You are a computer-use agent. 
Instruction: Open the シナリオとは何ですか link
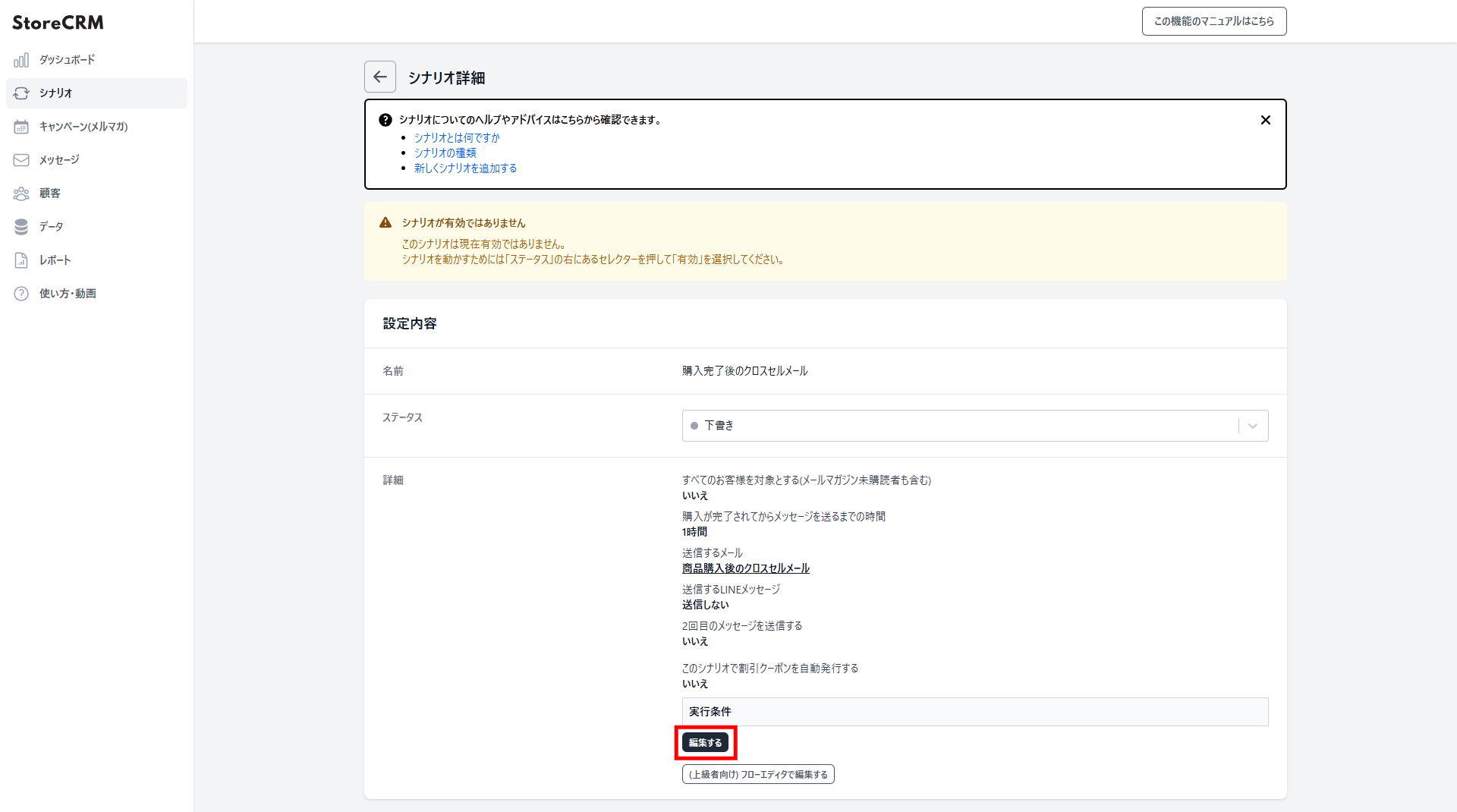(457, 137)
